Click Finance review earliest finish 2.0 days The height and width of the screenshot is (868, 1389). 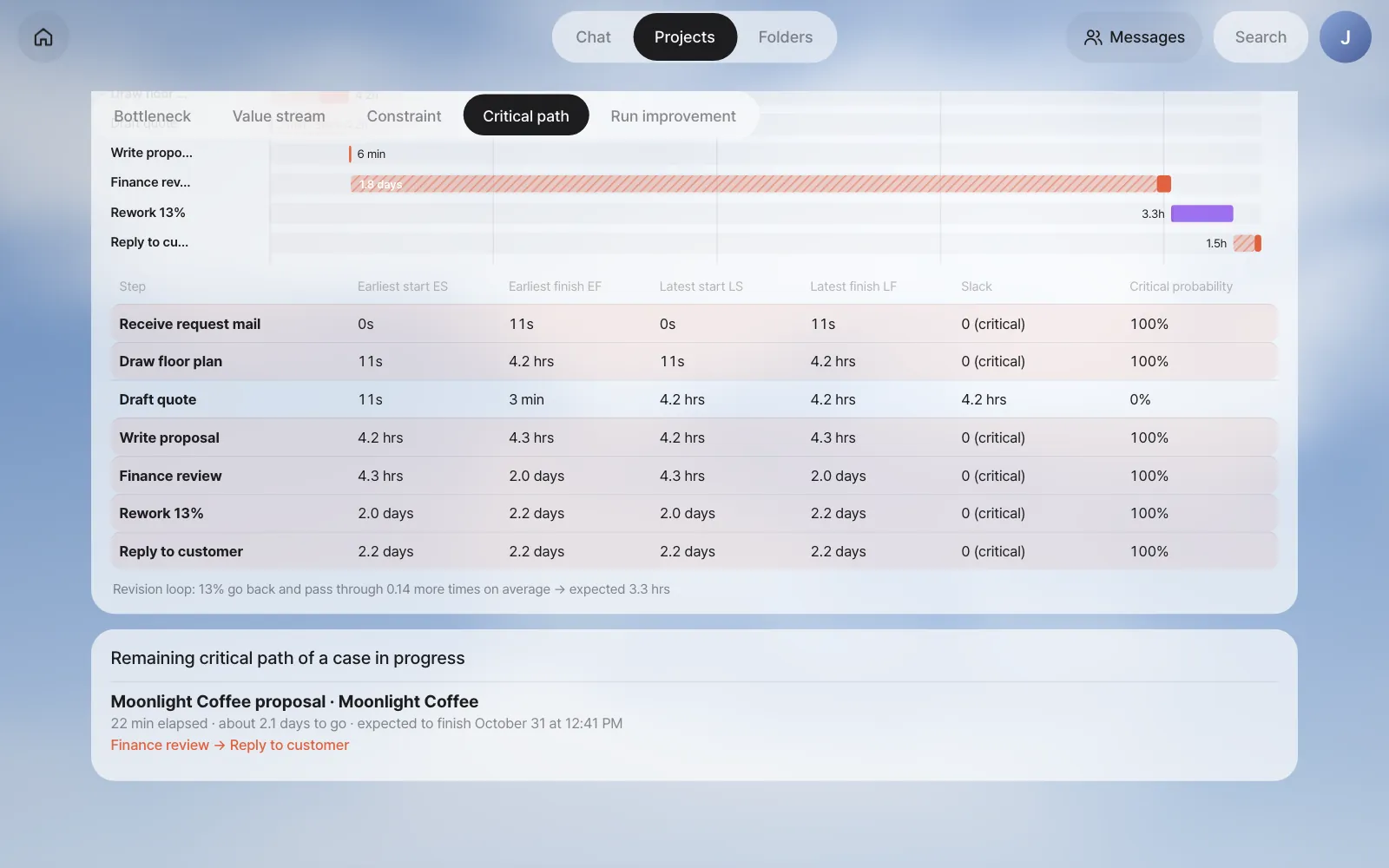[x=537, y=476]
